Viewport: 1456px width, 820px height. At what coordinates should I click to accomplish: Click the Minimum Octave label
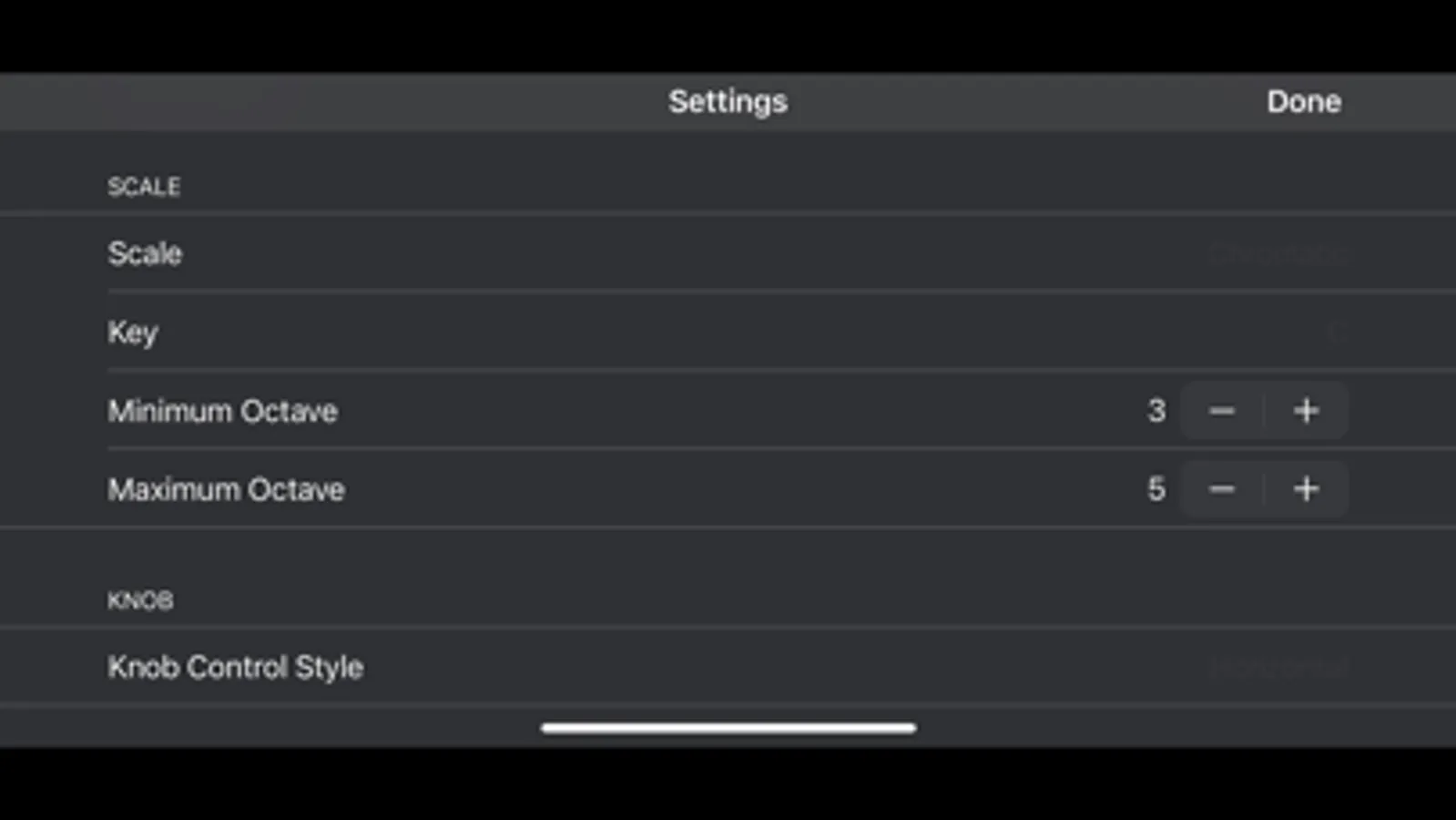coord(223,411)
